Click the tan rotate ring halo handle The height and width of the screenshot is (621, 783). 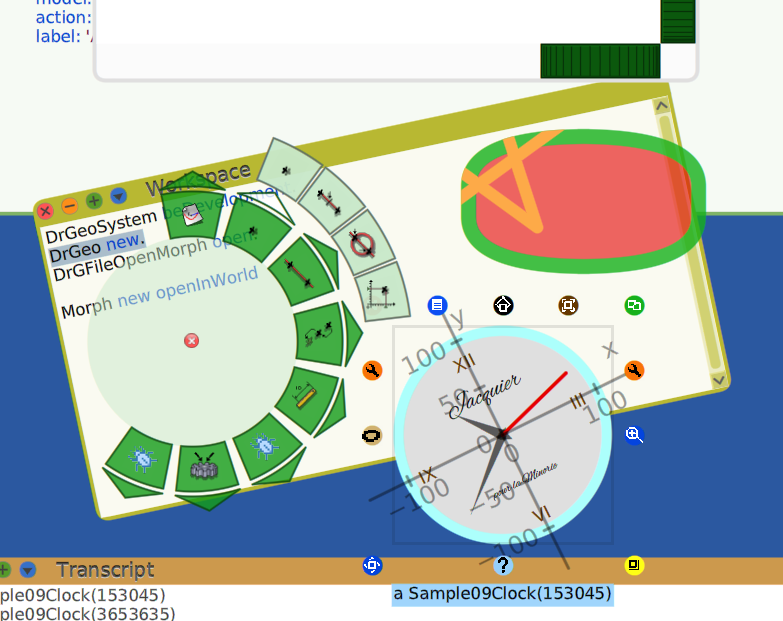tap(372, 435)
